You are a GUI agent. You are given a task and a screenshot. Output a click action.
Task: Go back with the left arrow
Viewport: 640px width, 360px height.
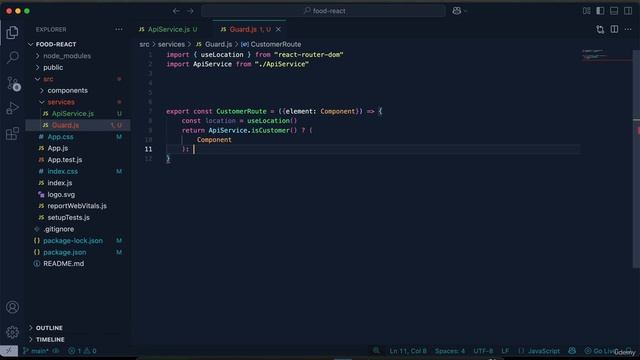176,11
